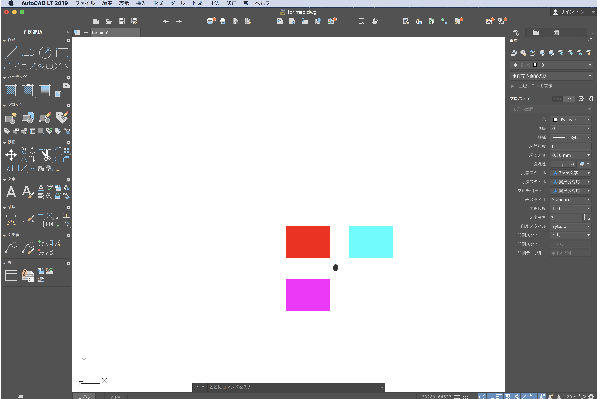Select the Trim scissors tool
600x399 pixels.
point(46,155)
